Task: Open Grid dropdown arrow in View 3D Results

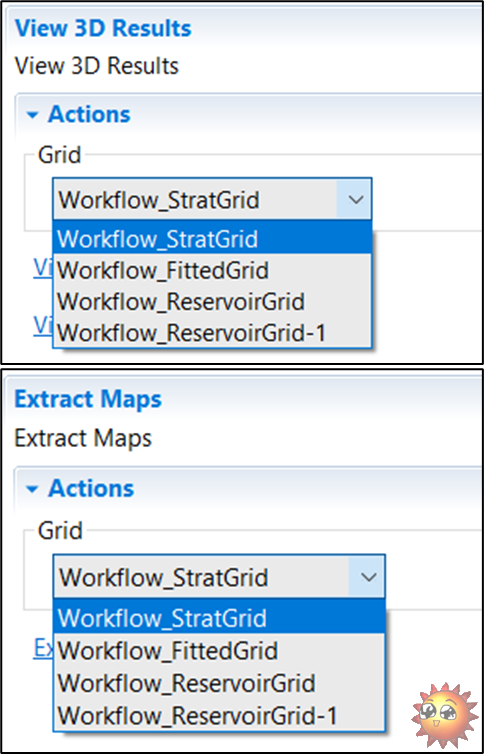Action: 355,200
